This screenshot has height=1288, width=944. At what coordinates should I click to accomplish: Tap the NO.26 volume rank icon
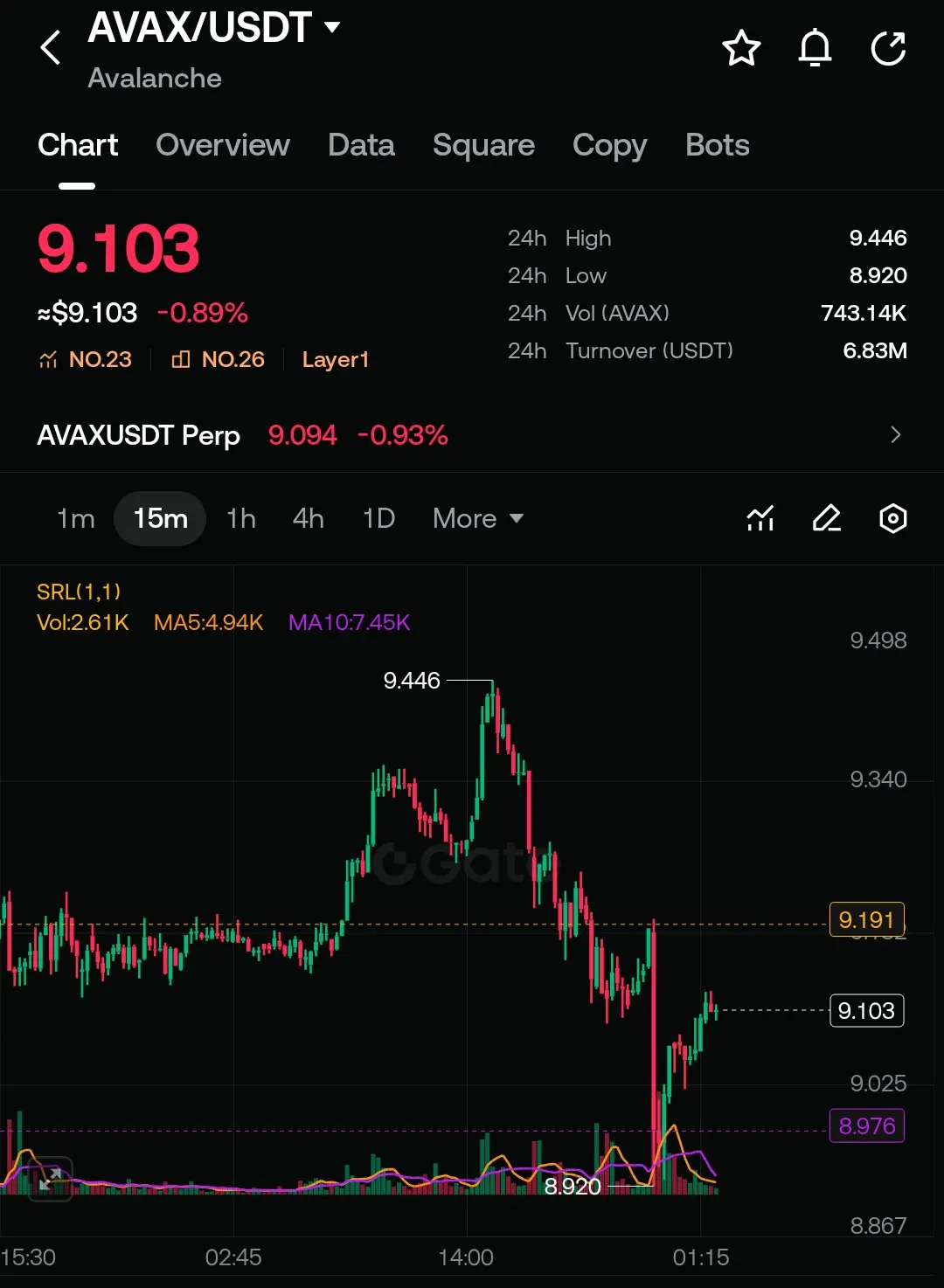(181, 360)
